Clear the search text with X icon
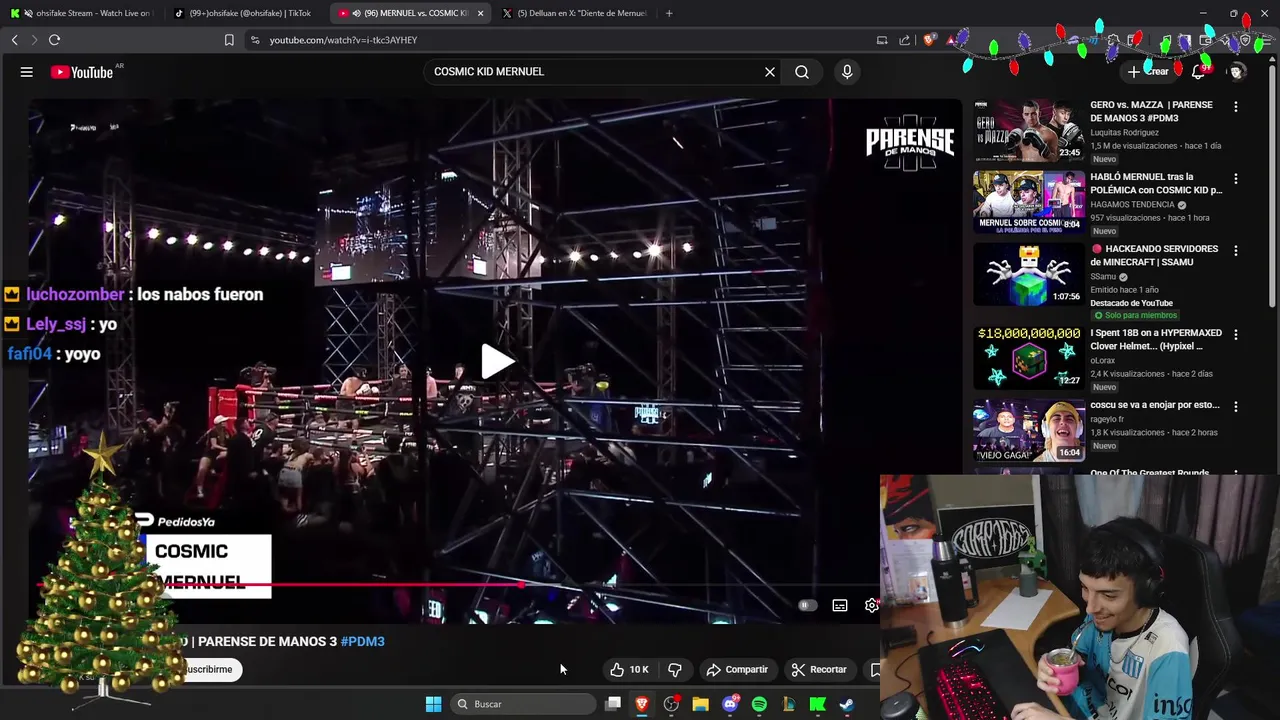 (770, 72)
